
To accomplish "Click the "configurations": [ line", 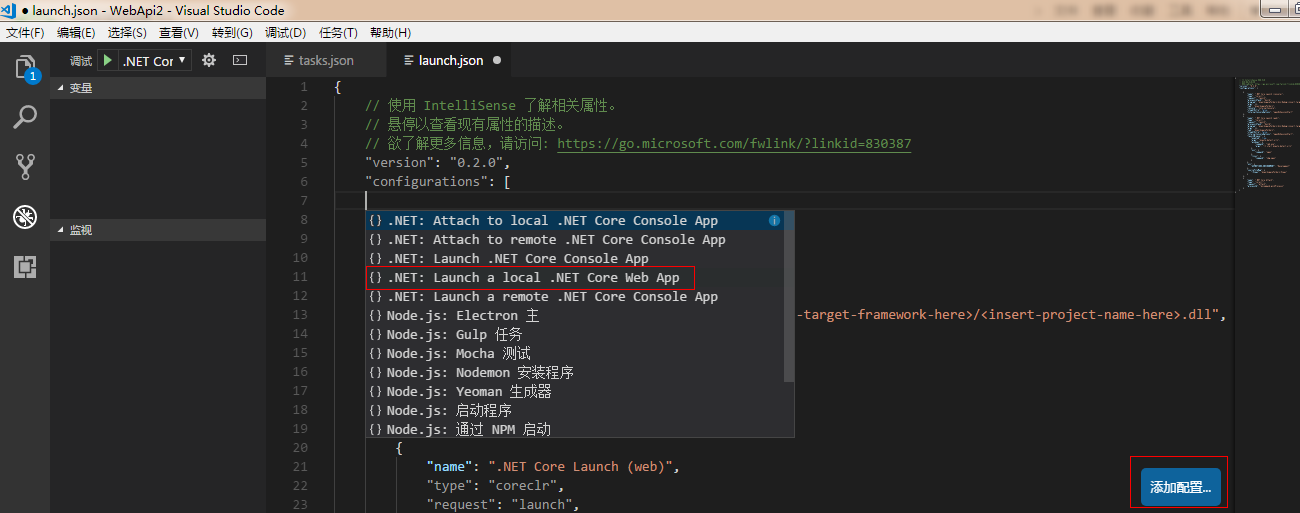I will click(438, 182).
